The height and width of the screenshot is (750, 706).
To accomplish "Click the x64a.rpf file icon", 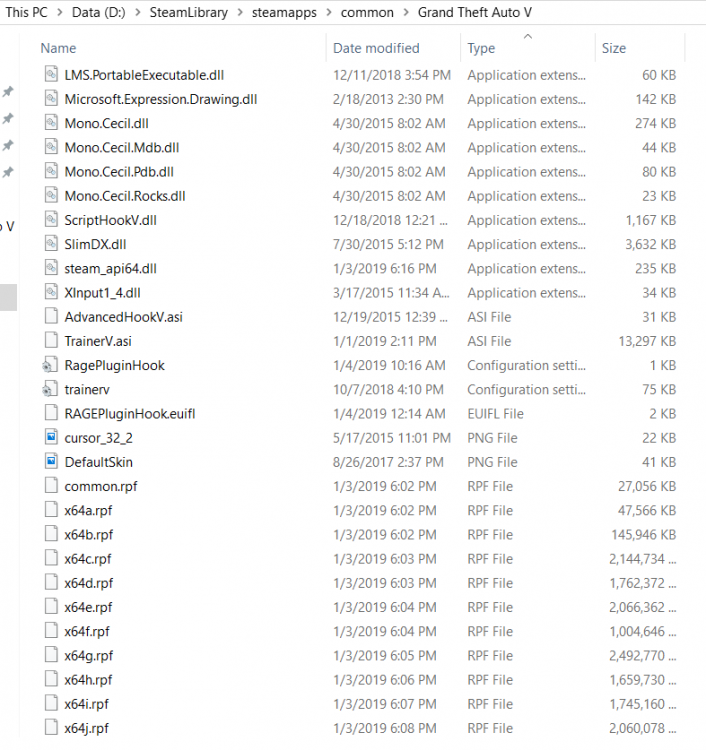I will pyautogui.click(x=51, y=510).
